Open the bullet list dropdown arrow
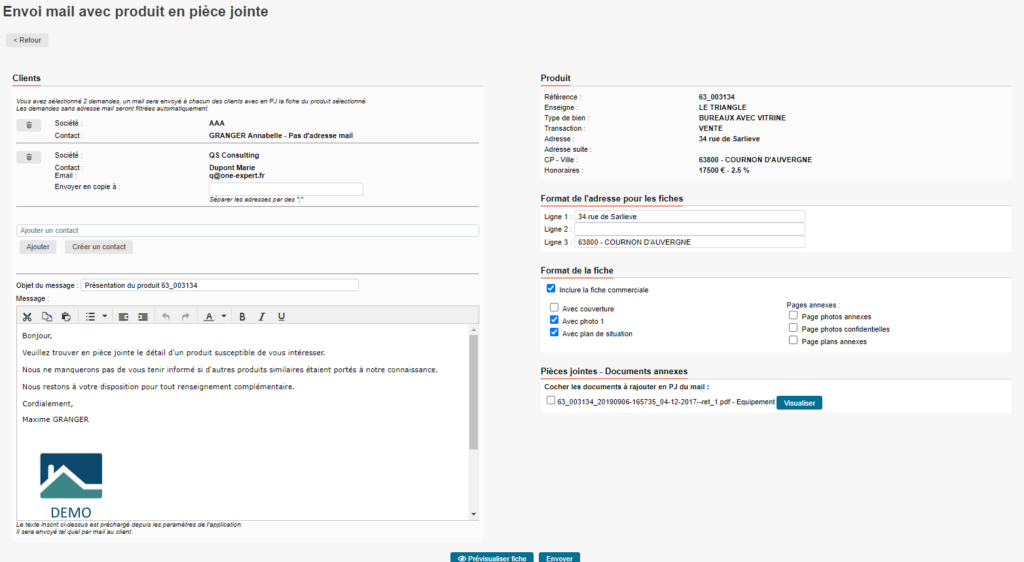This screenshot has width=1024, height=562. click(105, 317)
